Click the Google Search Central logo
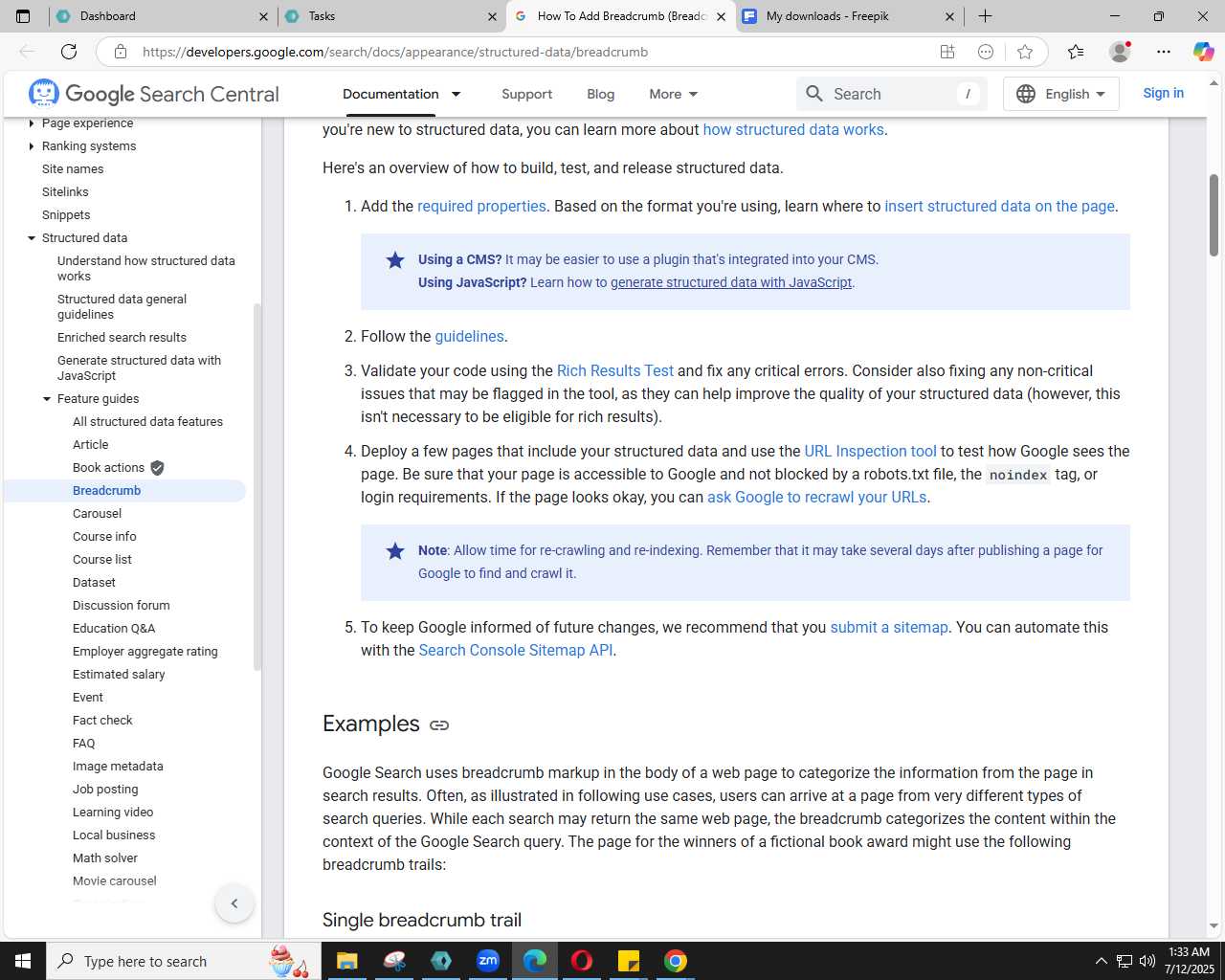The width and height of the screenshot is (1225, 980). click(x=153, y=94)
